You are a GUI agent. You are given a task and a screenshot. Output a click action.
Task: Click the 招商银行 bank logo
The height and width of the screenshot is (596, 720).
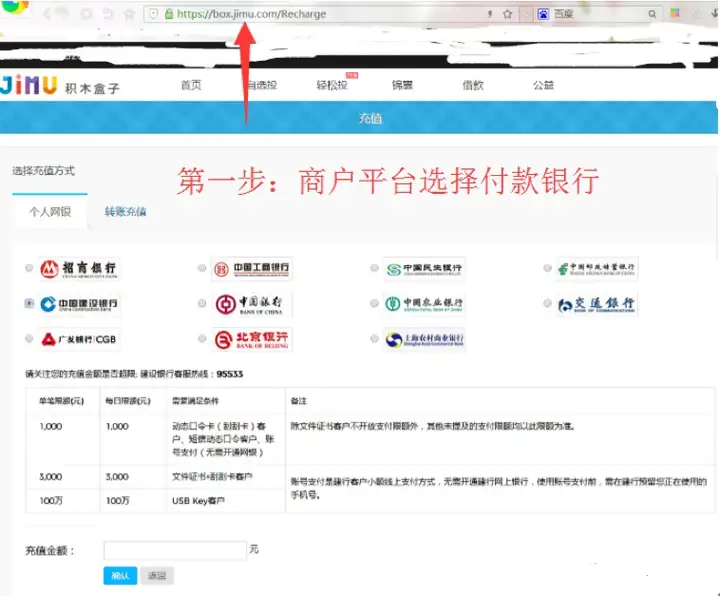pos(79,269)
